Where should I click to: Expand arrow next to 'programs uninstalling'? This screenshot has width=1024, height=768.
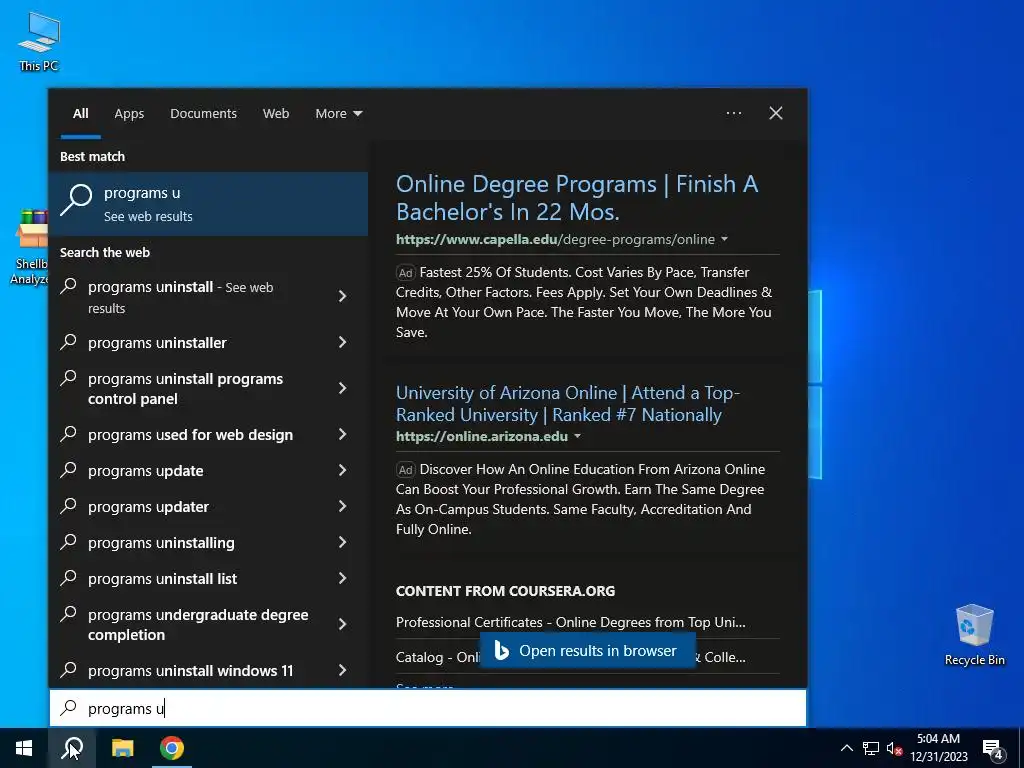pyautogui.click(x=342, y=542)
